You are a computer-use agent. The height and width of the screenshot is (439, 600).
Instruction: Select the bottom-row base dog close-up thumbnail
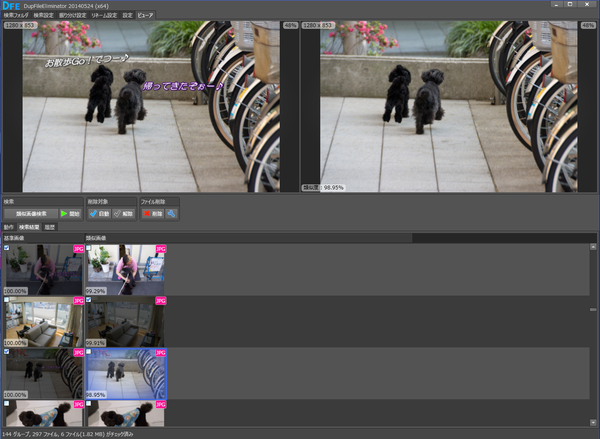[x=44, y=413]
